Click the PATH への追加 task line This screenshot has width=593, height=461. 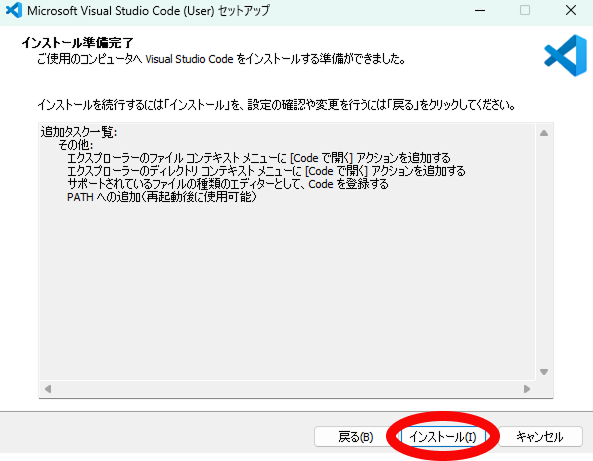coord(162,197)
